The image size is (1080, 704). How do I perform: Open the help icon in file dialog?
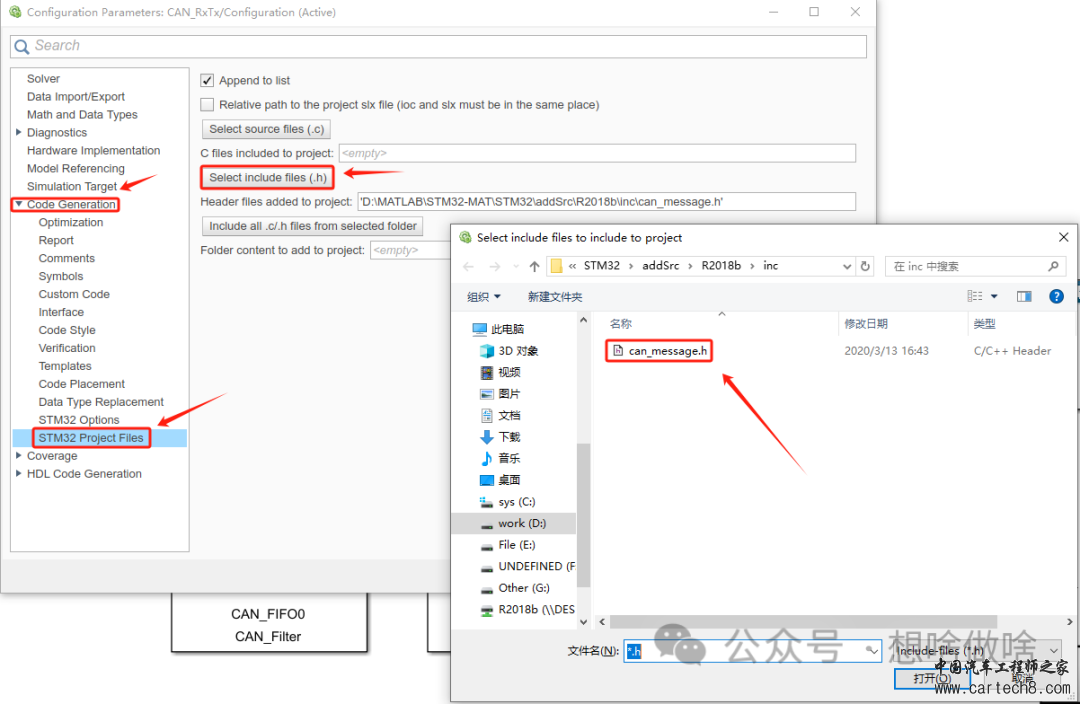(x=1056, y=297)
